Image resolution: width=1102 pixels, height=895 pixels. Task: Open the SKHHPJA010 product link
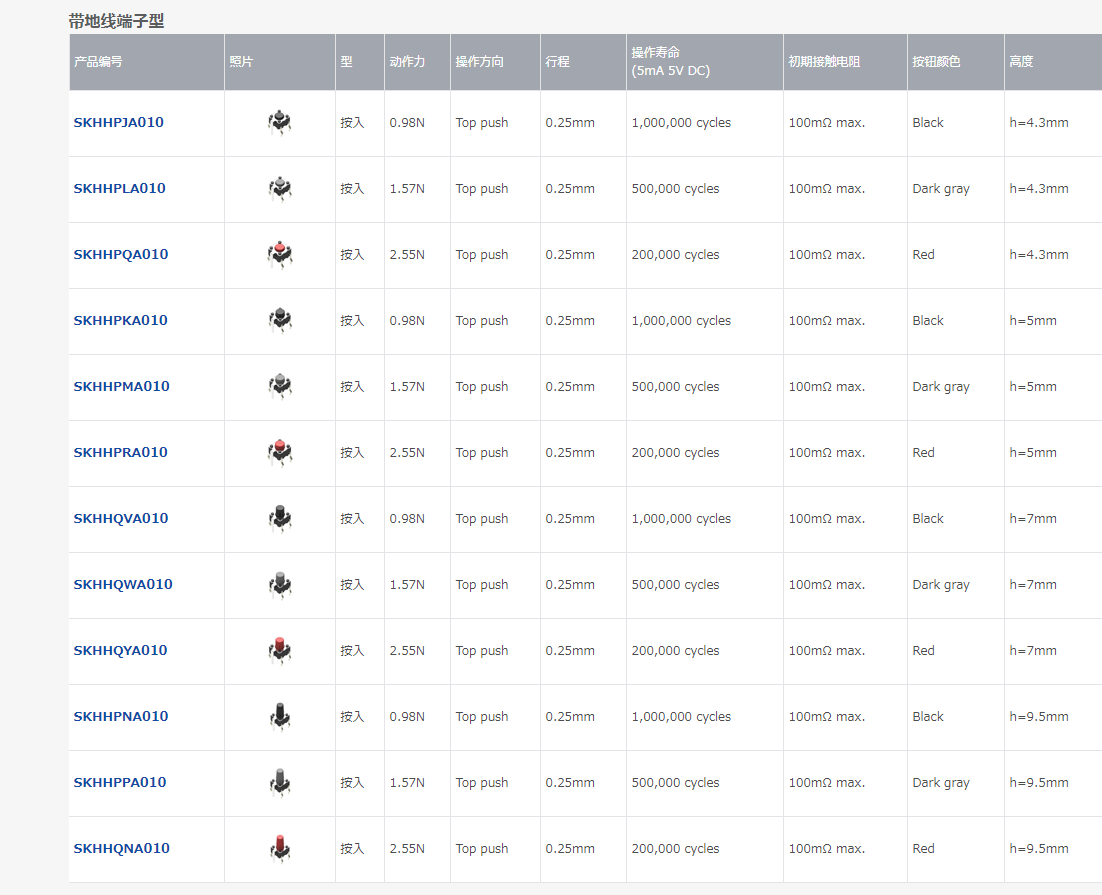[118, 123]
